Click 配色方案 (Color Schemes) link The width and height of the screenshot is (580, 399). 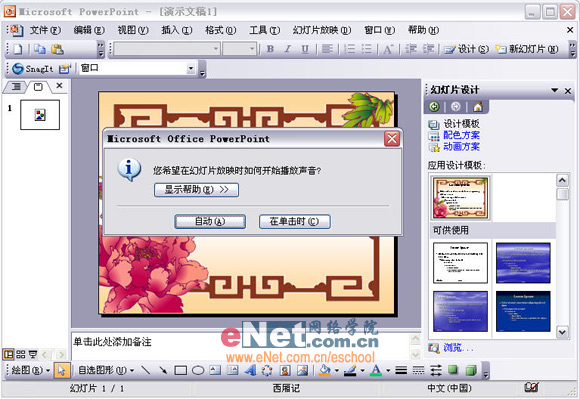point(461,135)
